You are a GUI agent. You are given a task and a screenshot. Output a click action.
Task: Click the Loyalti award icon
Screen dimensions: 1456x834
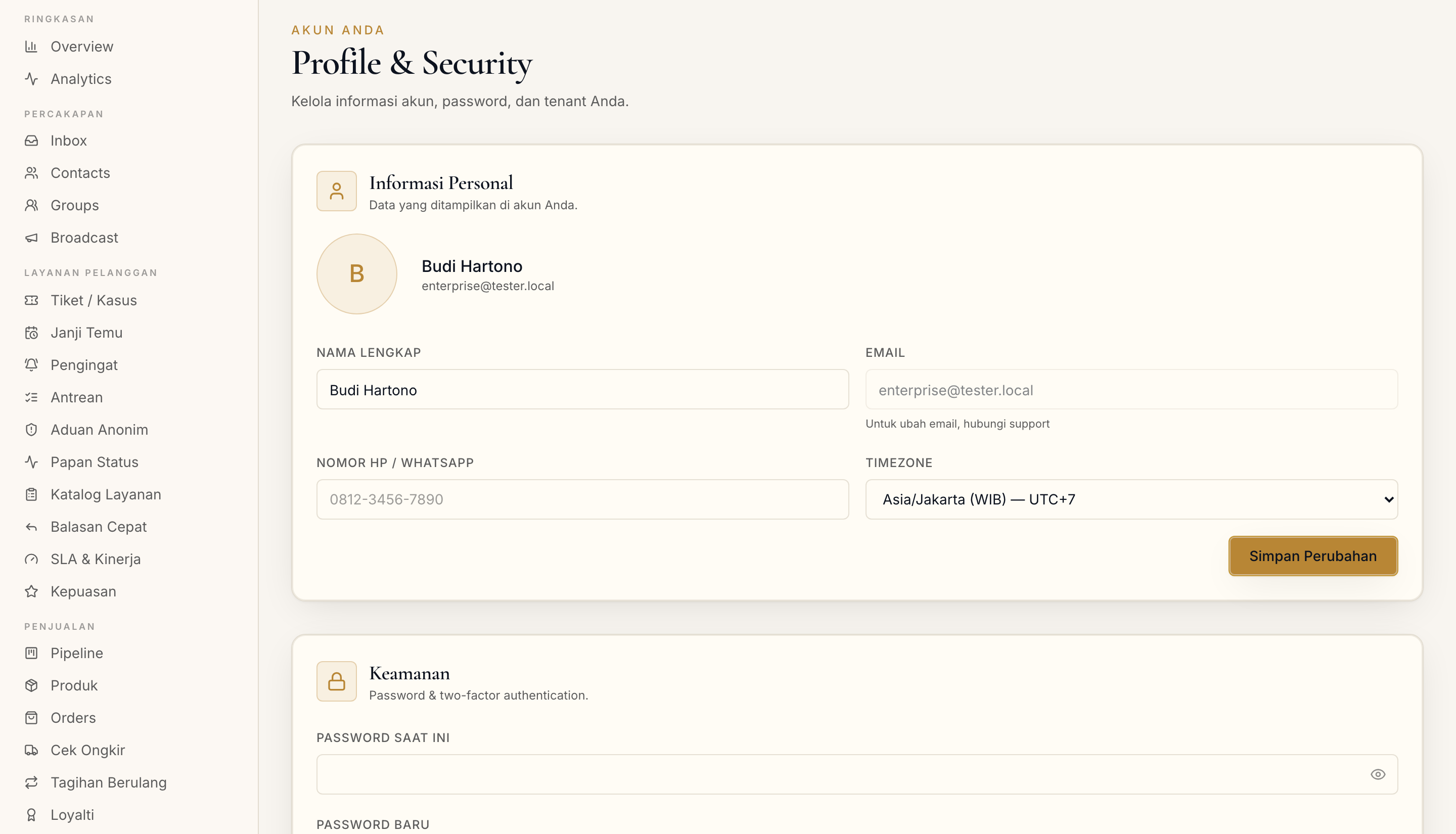pos(31,815)
